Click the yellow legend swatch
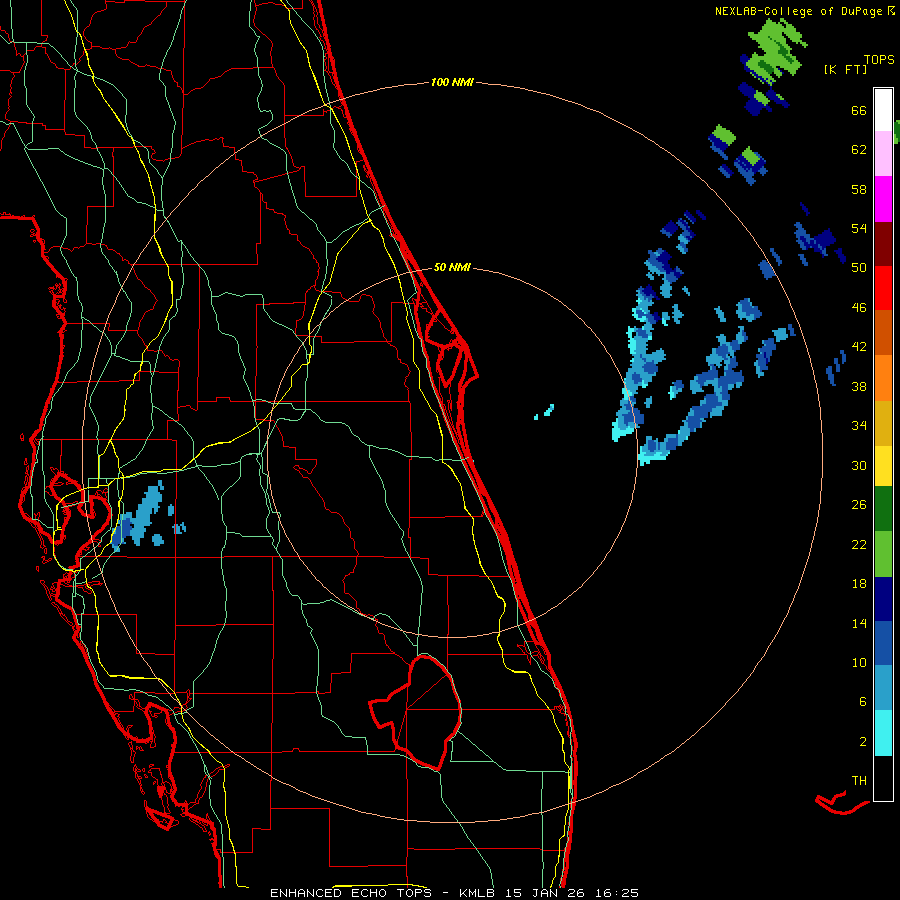Screen dimensions: 900x900 pos(883,466)
